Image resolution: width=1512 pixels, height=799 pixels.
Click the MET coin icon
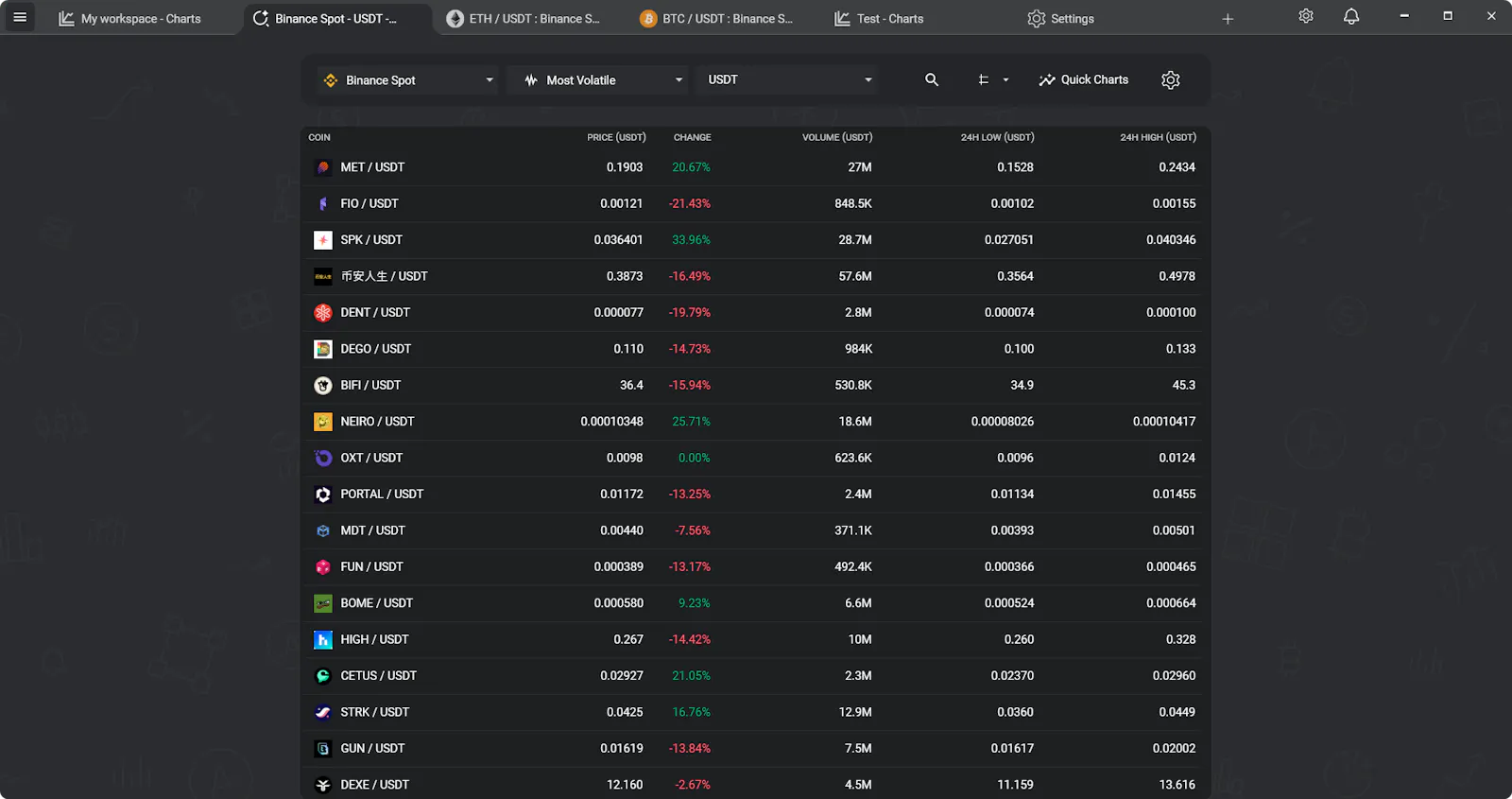(323, 167)
